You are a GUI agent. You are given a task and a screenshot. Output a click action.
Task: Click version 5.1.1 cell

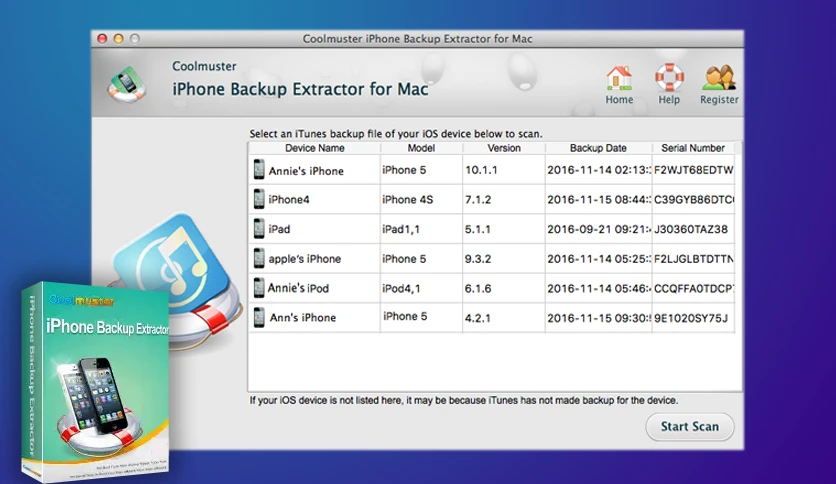coord(504,229)
